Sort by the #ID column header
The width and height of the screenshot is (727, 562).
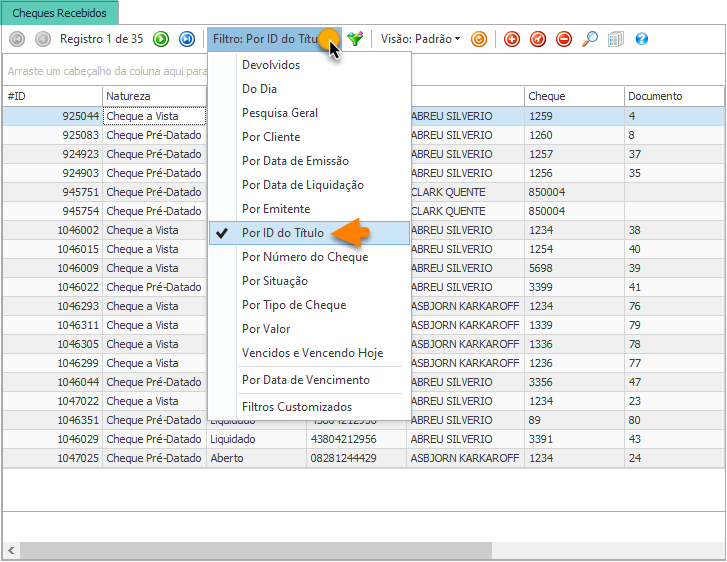[52, 96]
